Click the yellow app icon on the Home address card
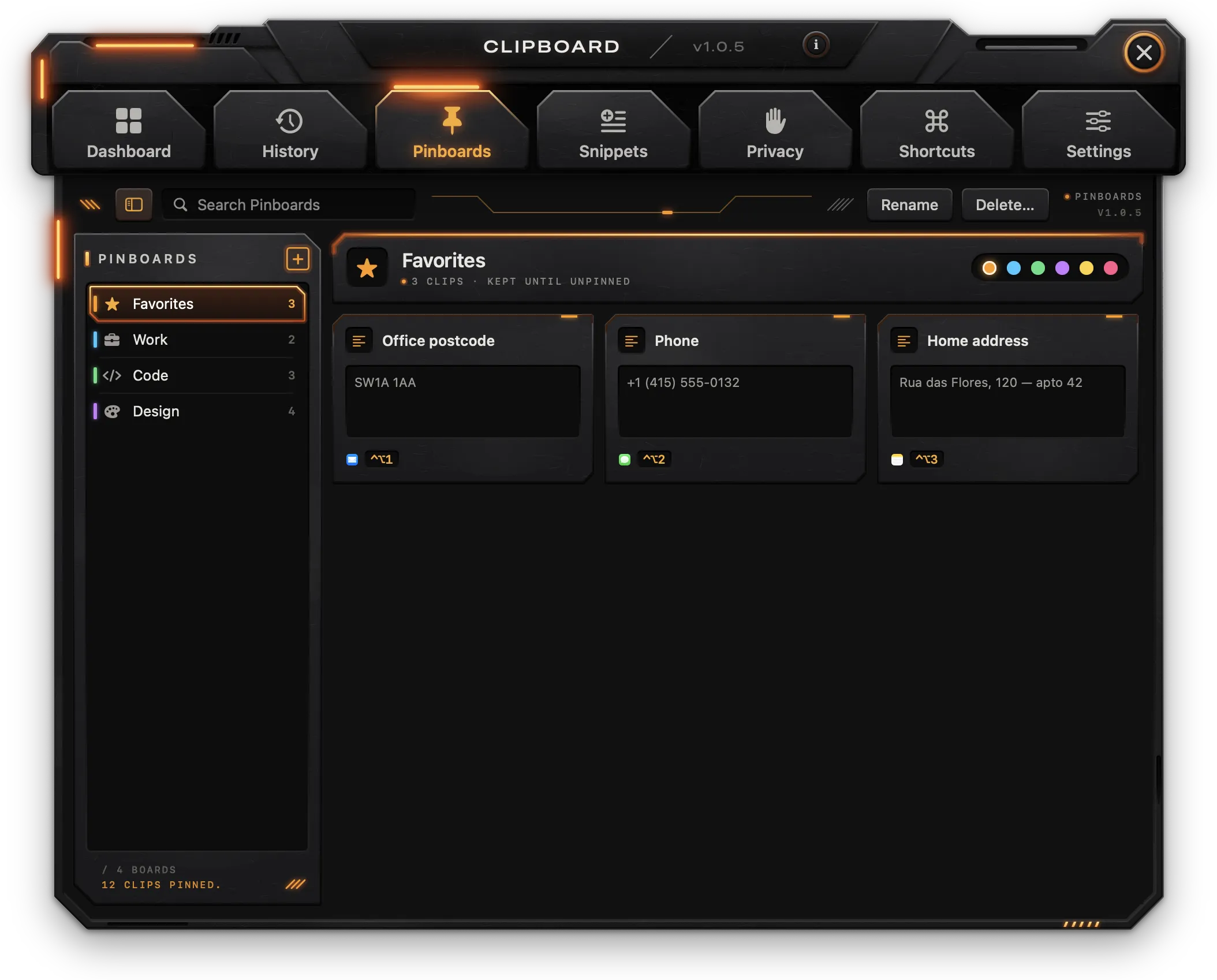Image resolution: width=1217 pixels, height=980 pixels. [897, 460]
